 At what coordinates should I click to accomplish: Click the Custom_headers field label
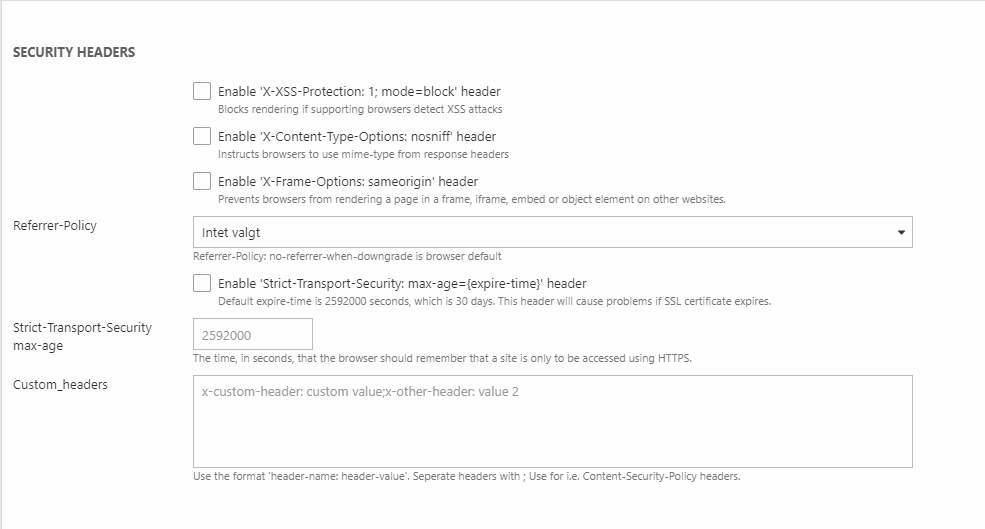[60, 385]
